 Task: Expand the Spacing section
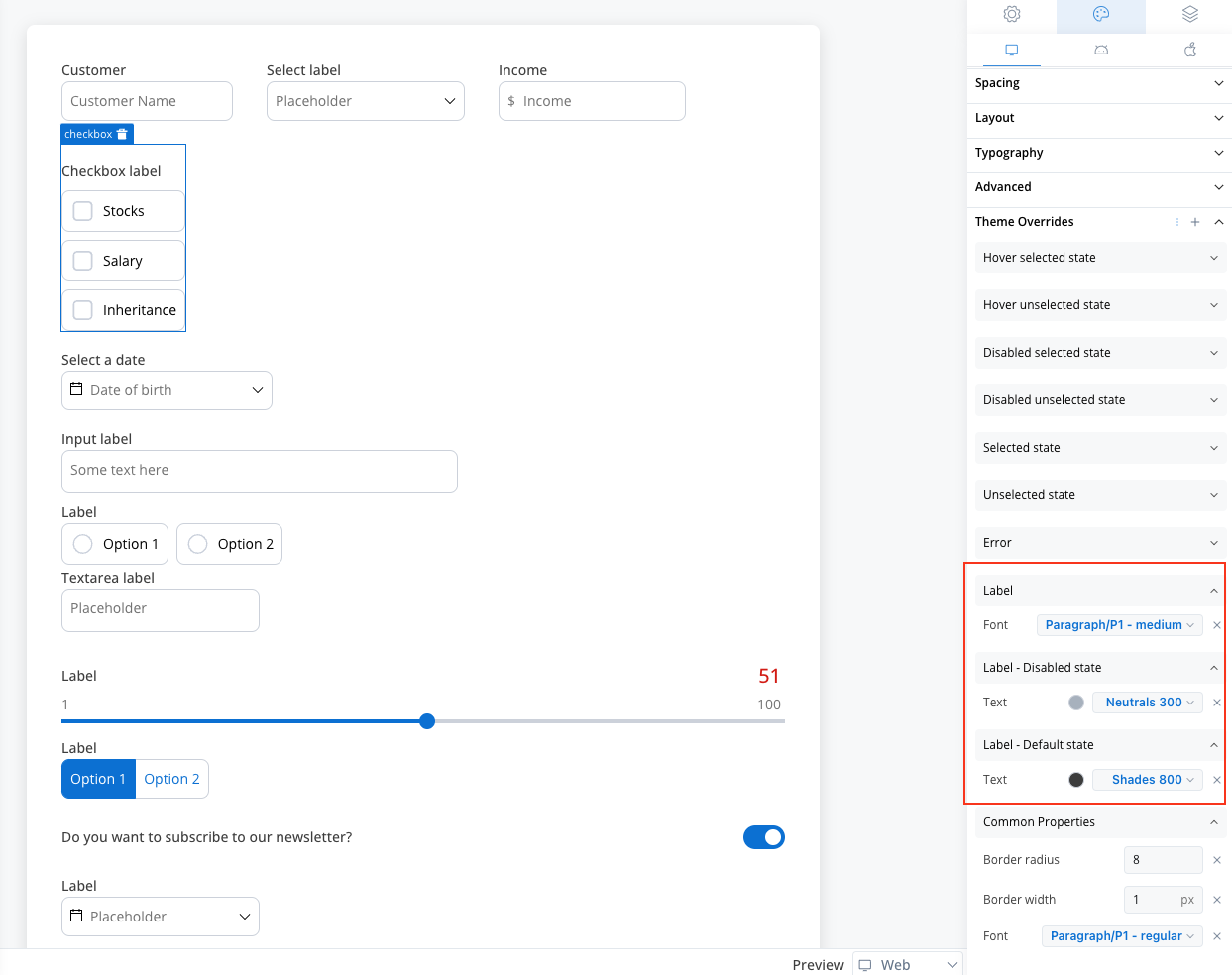click(x=1099, y=83)
